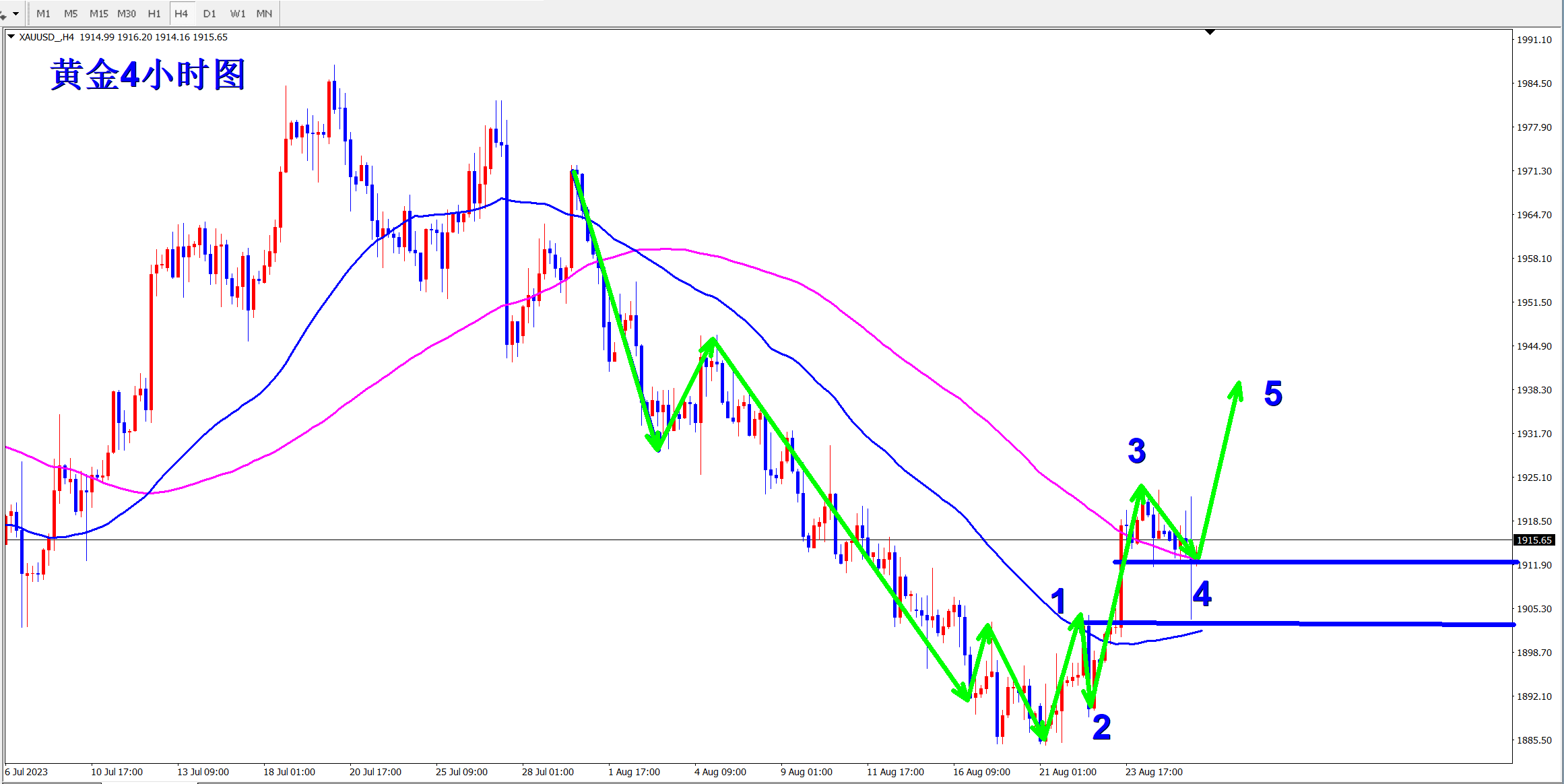The height and width of the screenshot is (784, 1564).
Task: Click wave label 1 near blue line
Action: pos(1058,601)
